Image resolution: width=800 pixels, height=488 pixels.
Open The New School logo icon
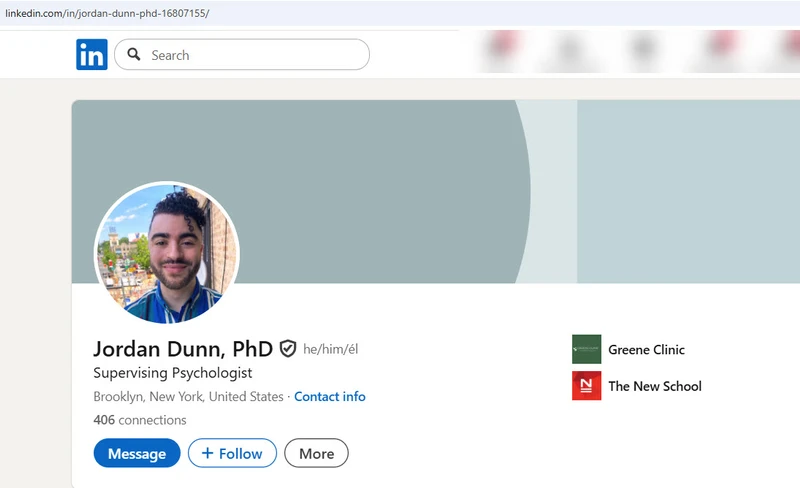pyautogui.click(x=586, y=386)
